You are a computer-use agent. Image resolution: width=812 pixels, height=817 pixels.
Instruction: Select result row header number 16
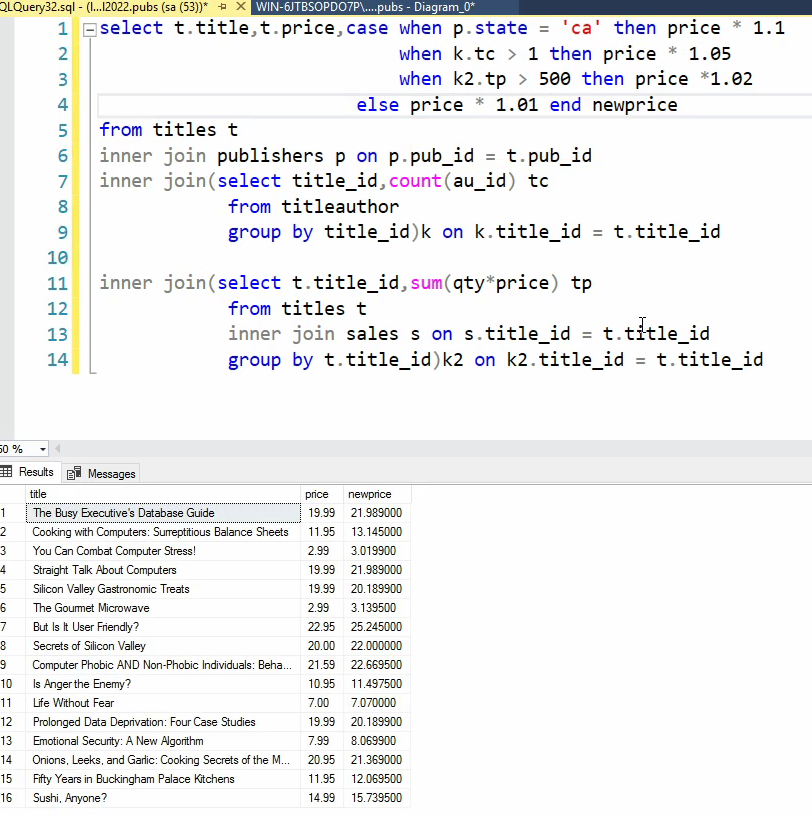click(13, 798)
